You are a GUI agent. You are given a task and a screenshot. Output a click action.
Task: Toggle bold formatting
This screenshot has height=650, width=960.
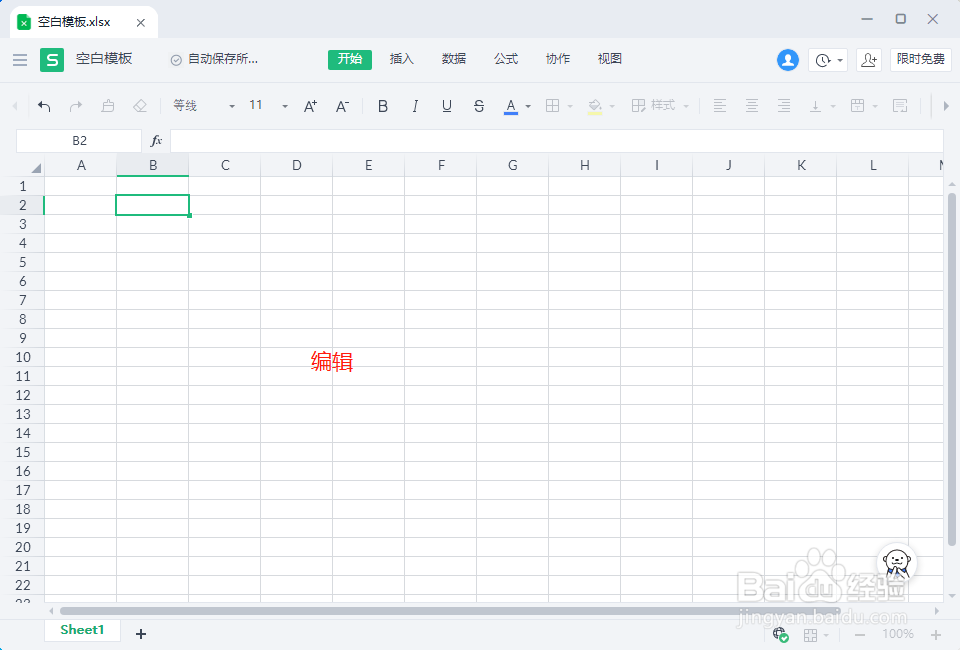(x=383, y=106)
